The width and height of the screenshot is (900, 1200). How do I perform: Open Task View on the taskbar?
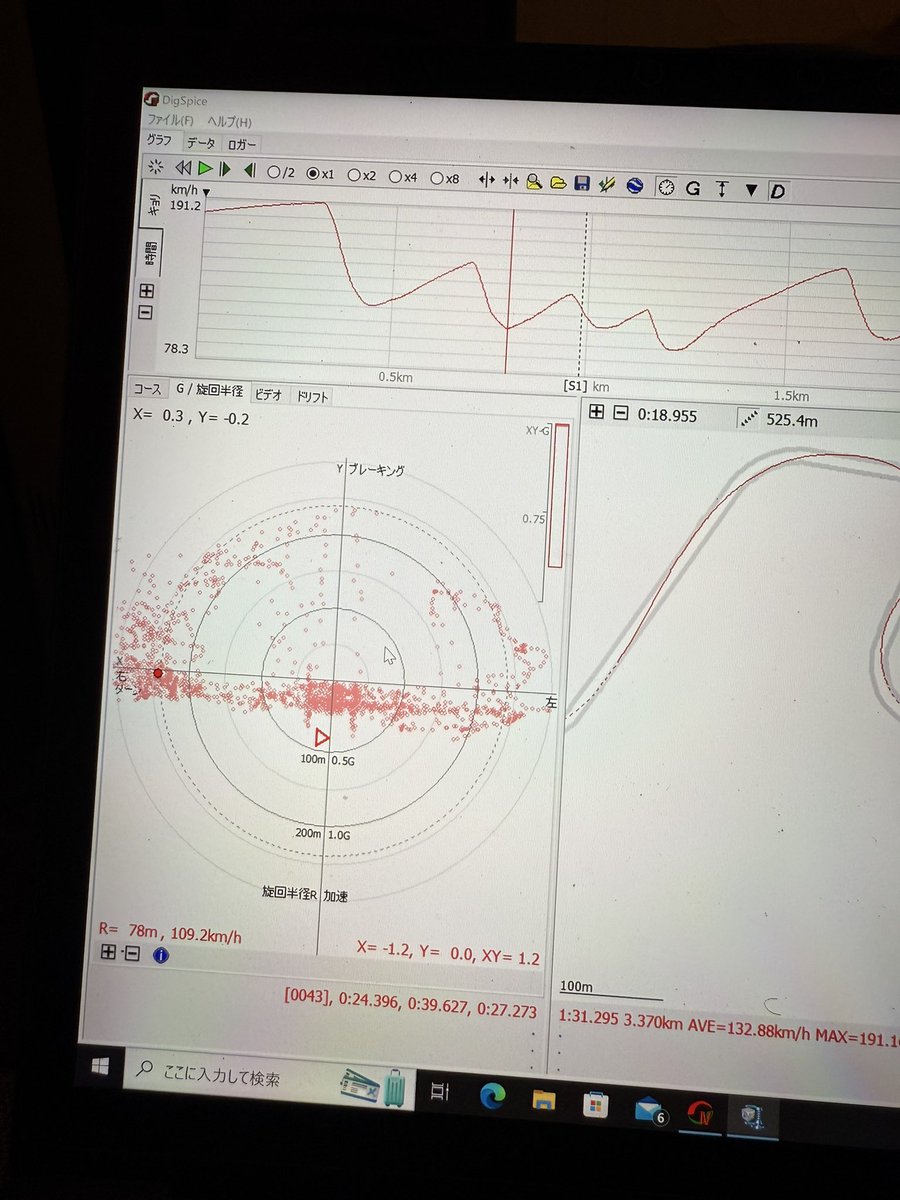coord(438,1093)
